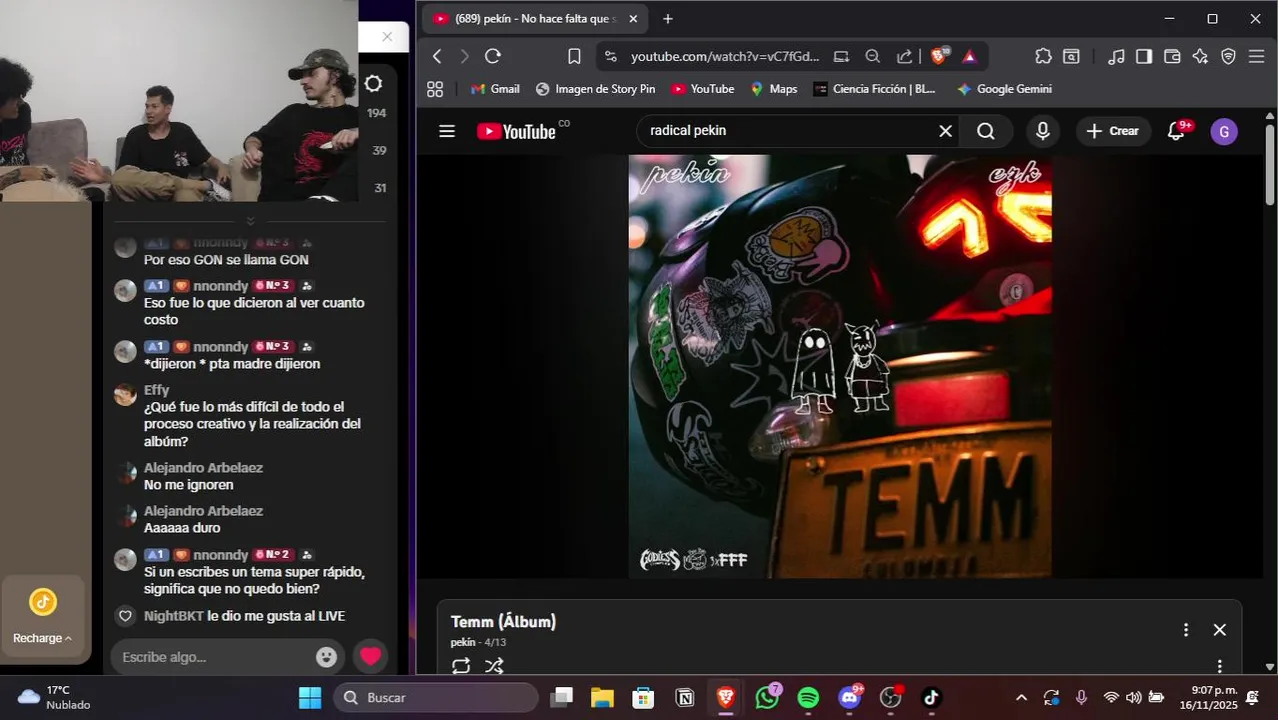Open Discord from taskbar
This screenshot has width=1278, height=720.
tap(850, 697)
